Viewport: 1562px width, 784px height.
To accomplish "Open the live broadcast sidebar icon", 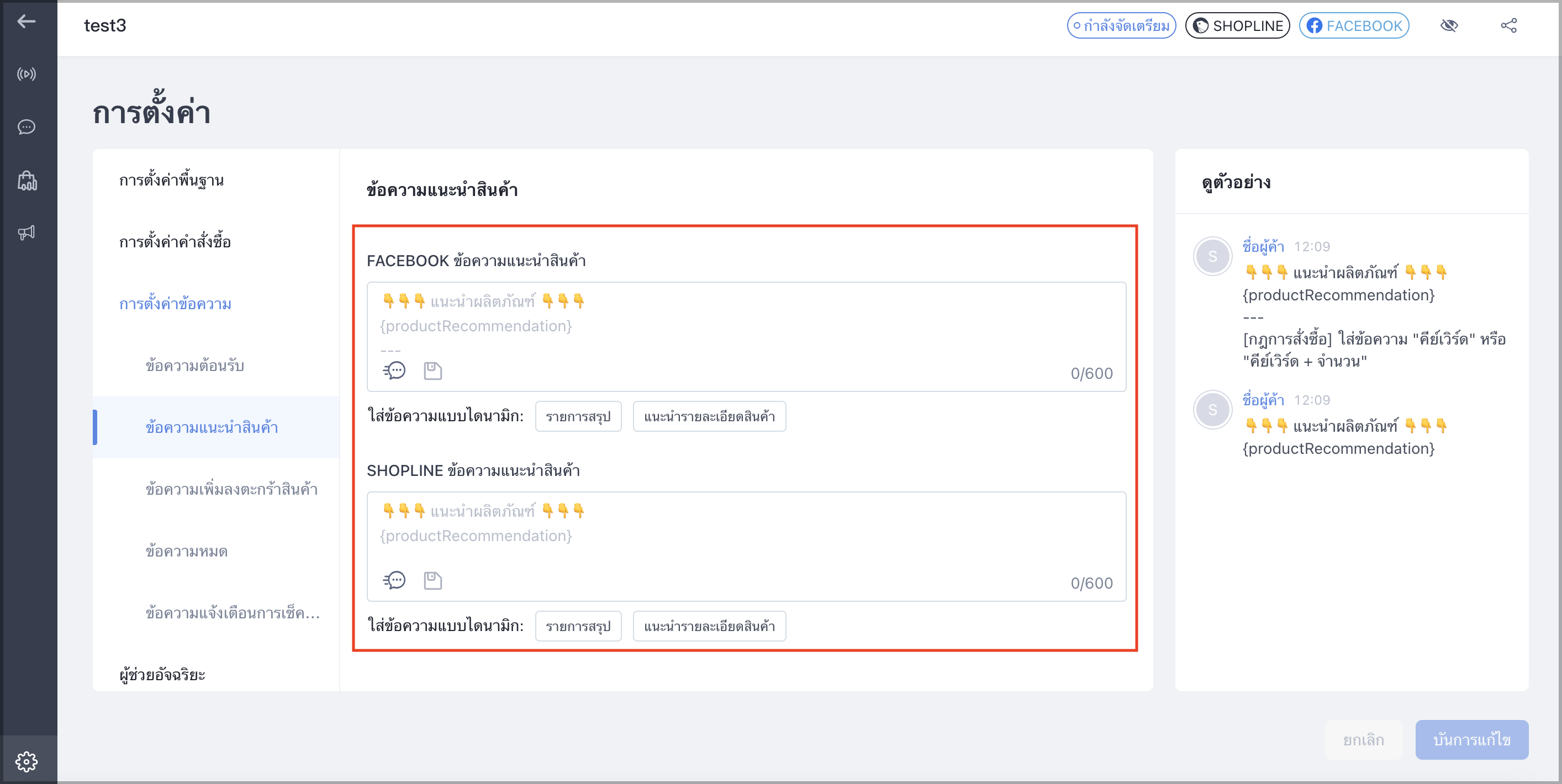I will tap(26, 74).
